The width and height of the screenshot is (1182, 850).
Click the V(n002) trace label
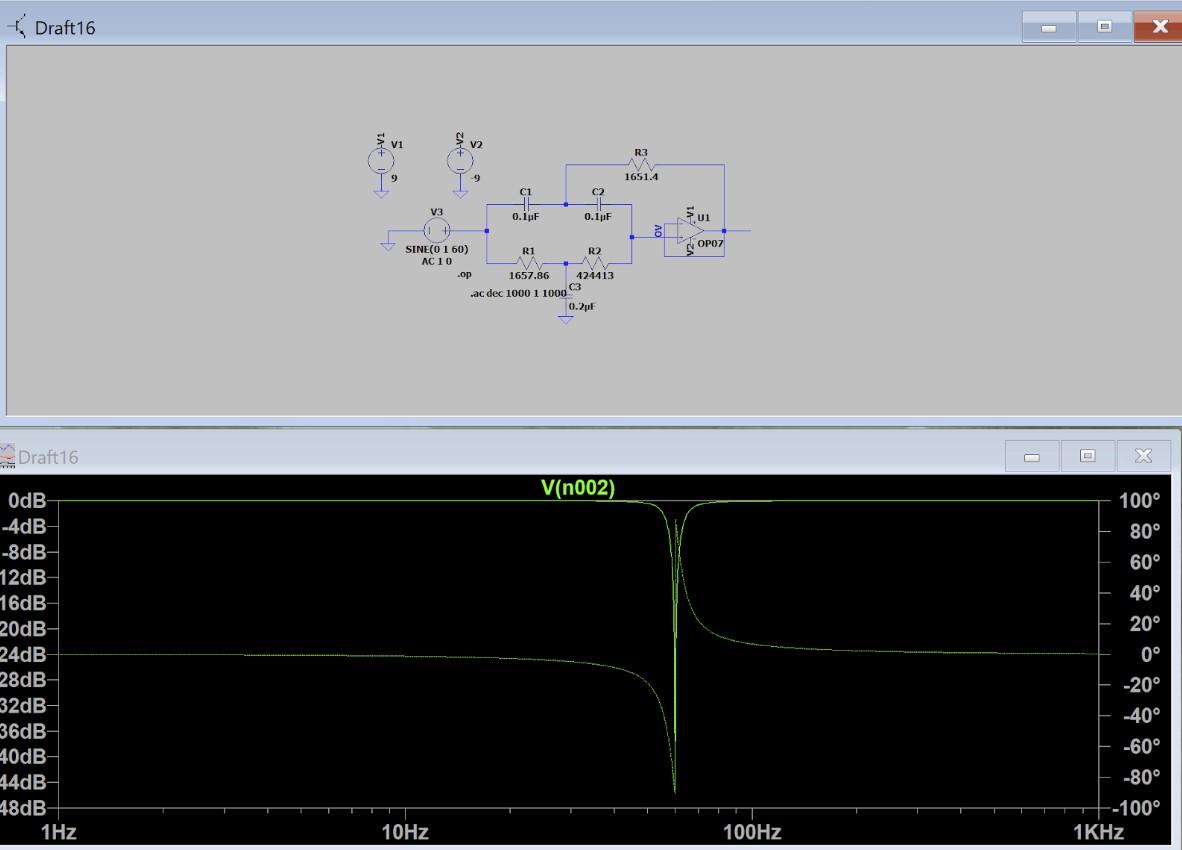click(x=578, y=488)
